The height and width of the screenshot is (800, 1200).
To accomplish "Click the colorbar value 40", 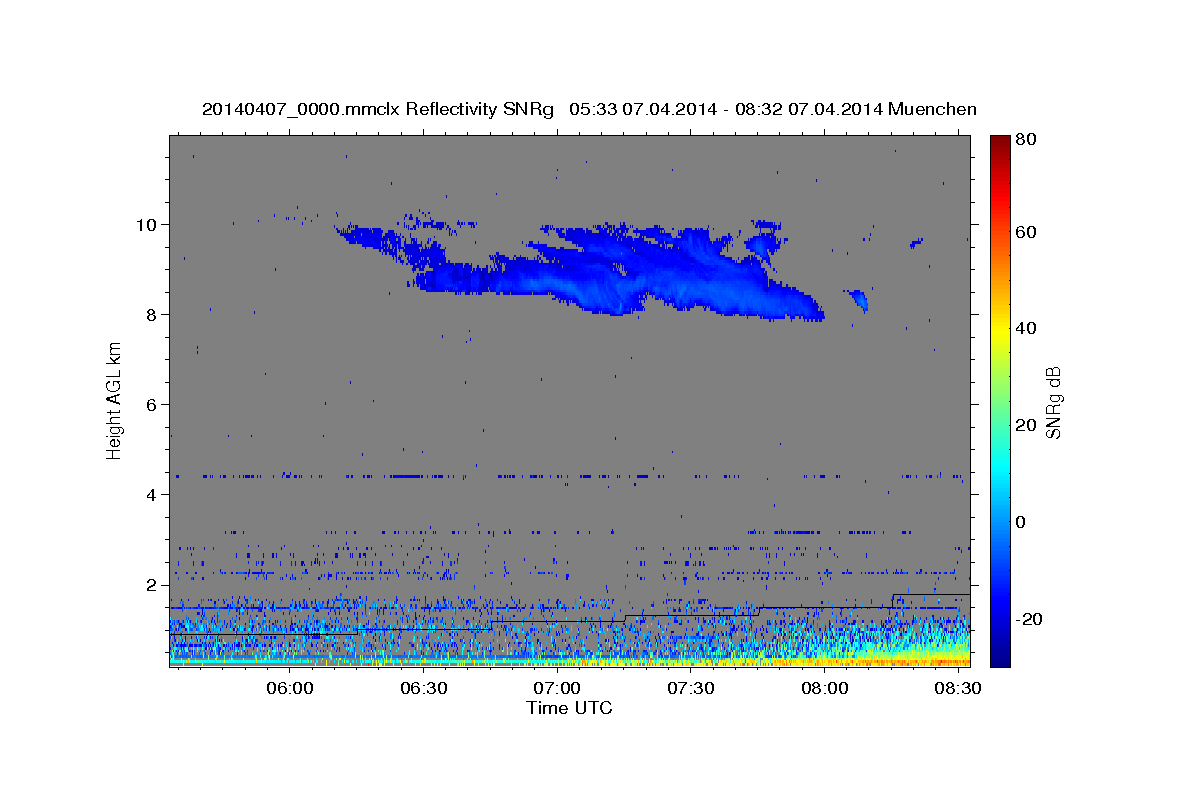I will [1025, 328].
